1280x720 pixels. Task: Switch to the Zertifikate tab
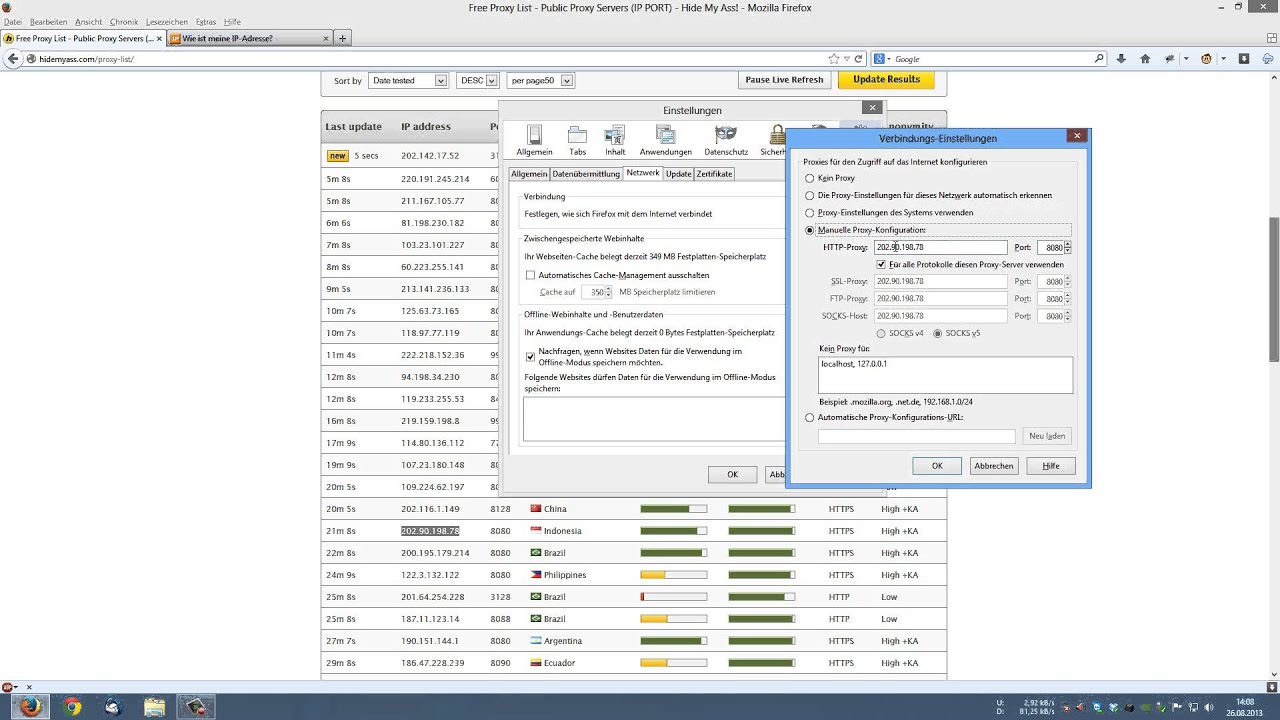714,174
